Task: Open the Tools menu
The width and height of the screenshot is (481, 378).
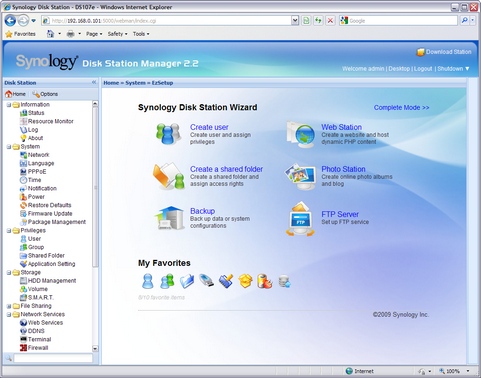Action: click(x=141, y=34)
